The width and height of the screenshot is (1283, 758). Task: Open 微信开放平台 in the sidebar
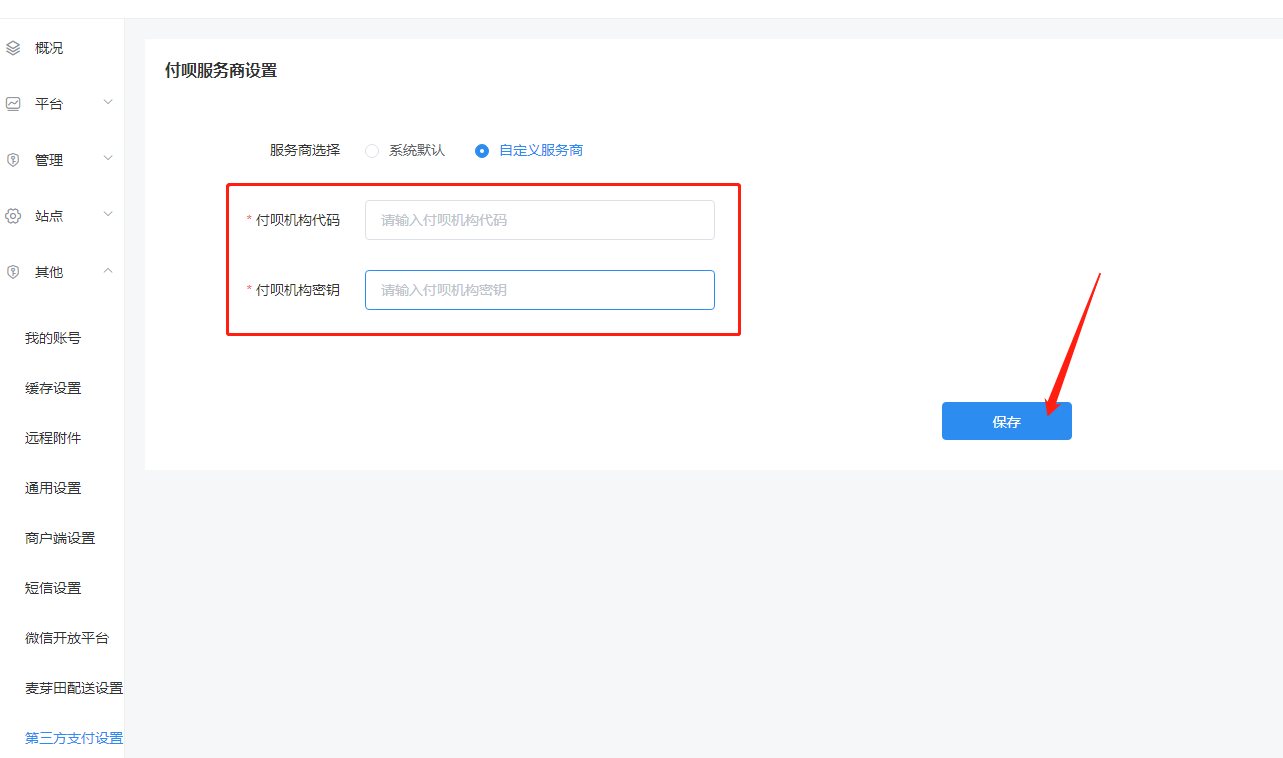click(67, 638)
